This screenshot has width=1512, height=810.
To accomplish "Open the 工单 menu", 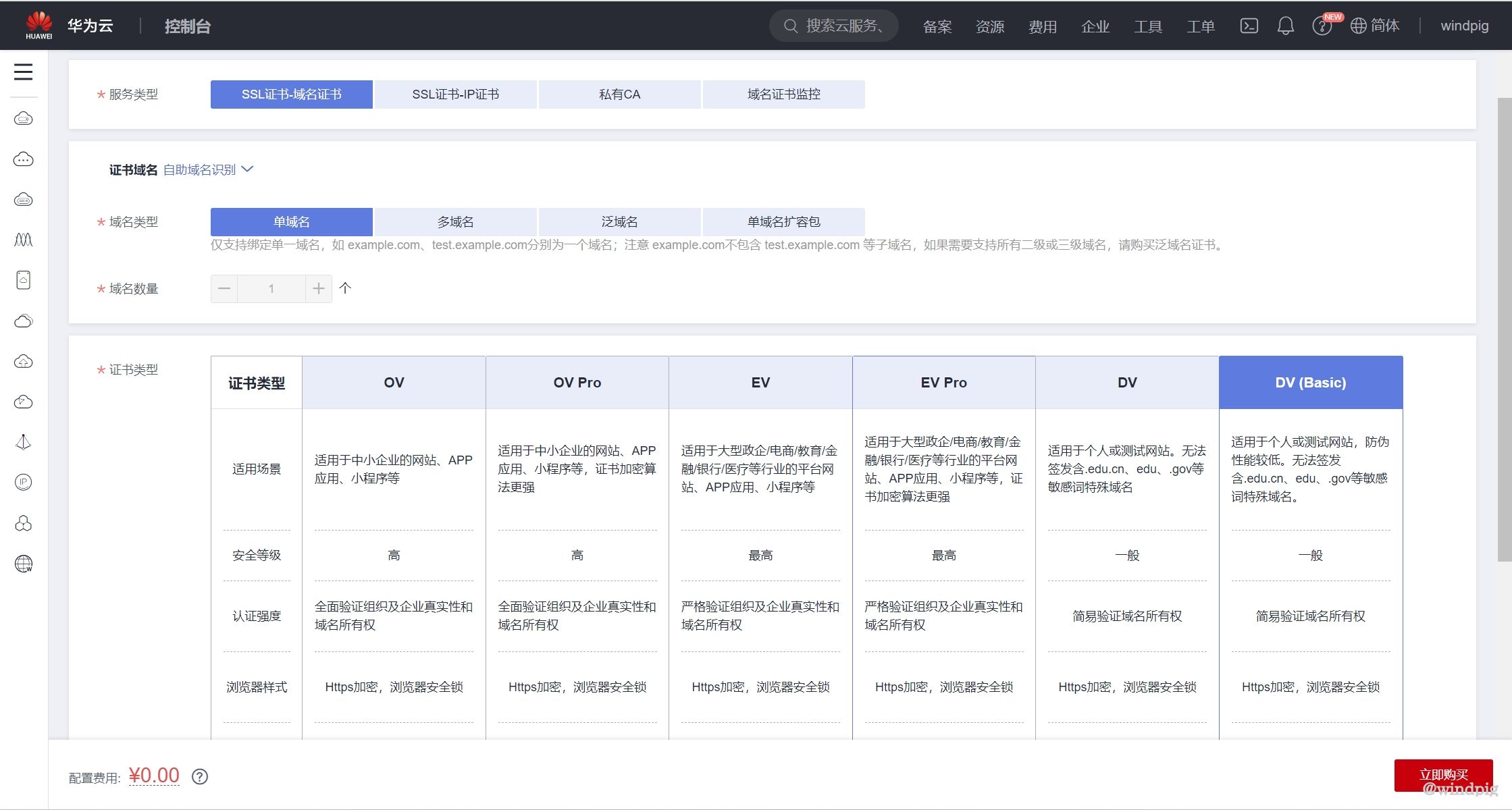I will coord(1201,26).
